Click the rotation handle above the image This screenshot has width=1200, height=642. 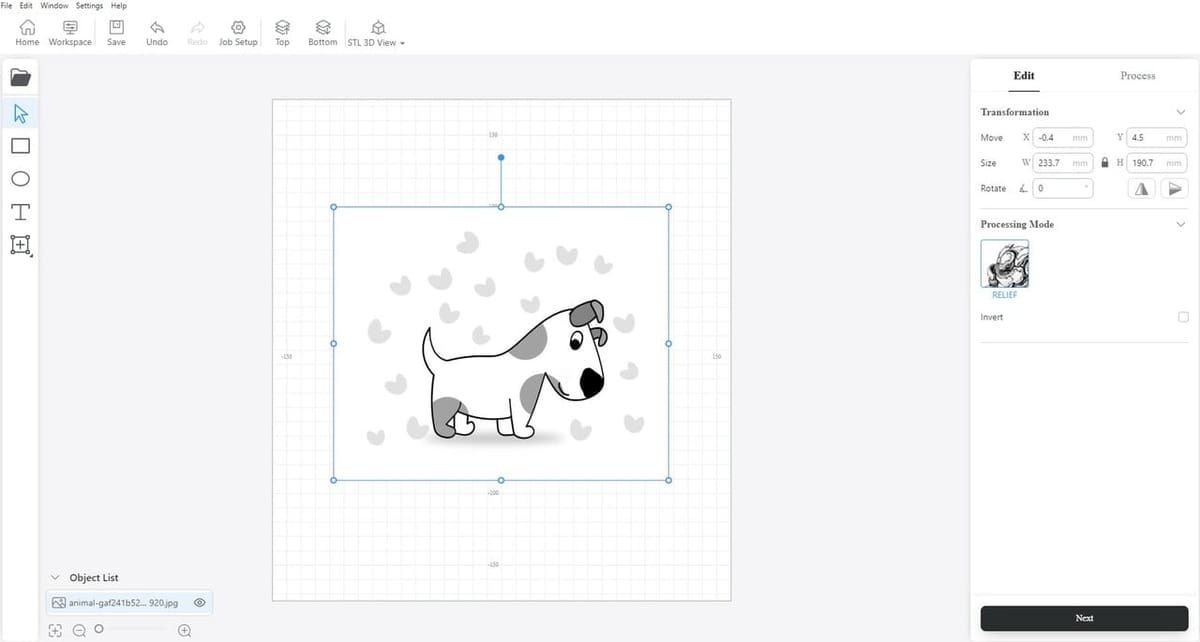(501, 157)
